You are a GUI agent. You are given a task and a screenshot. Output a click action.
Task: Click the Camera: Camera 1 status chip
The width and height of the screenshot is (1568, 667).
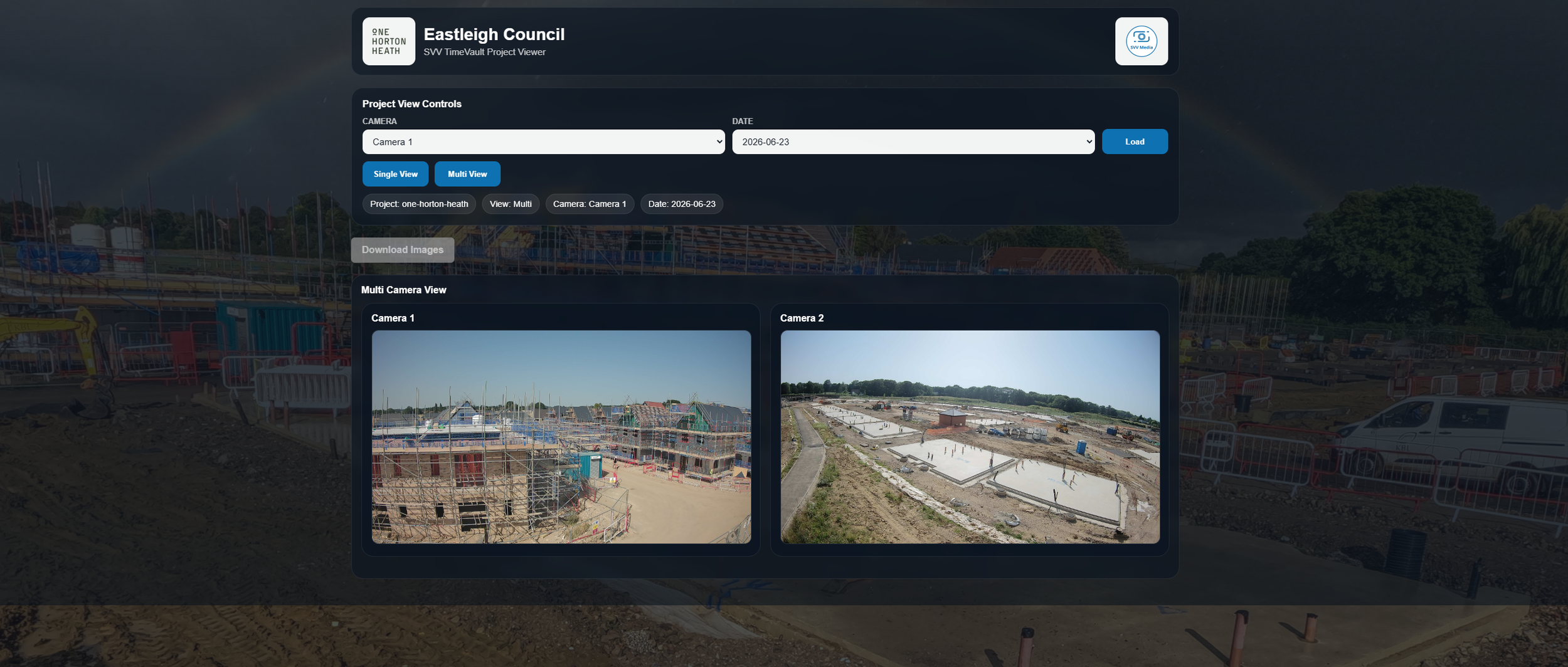click(590, 204)
